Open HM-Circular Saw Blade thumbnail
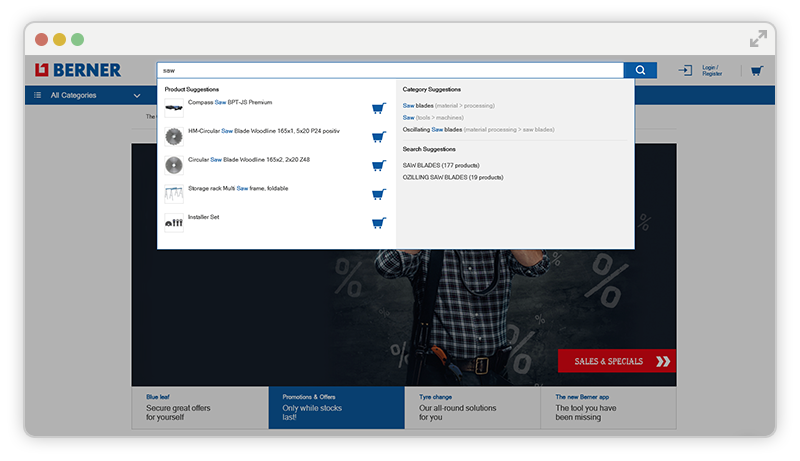The image size is (800, 461). click(174, 137)
